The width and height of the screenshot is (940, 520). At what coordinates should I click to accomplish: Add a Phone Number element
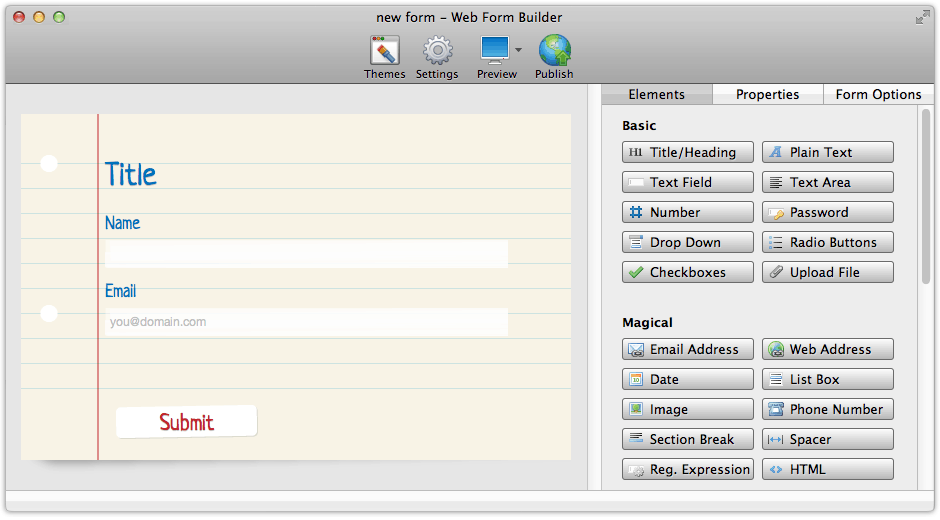828,409
